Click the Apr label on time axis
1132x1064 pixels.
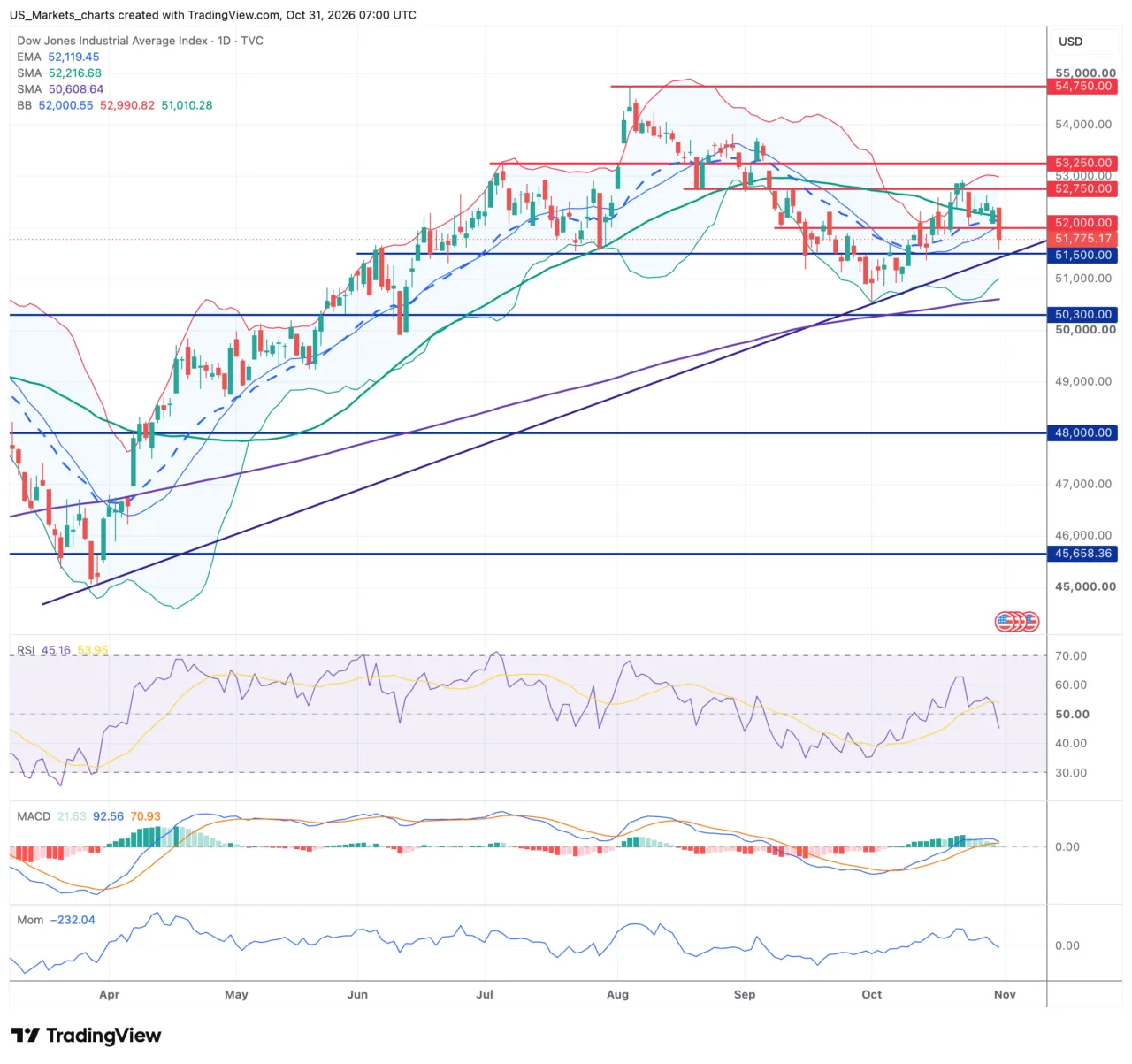(109, 994)
